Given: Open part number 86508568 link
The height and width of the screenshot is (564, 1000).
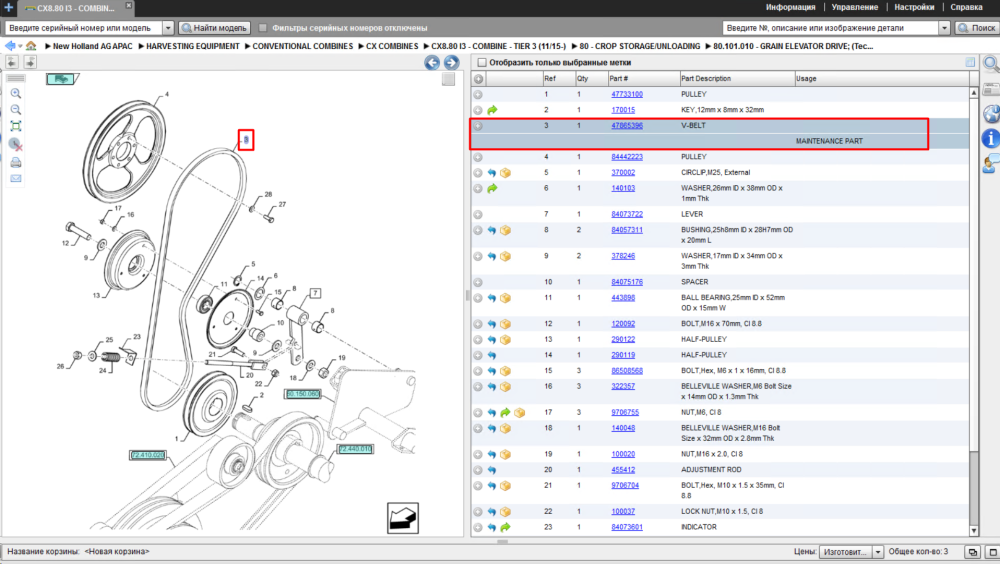Looking at the screenshot, I should [627, 371].
